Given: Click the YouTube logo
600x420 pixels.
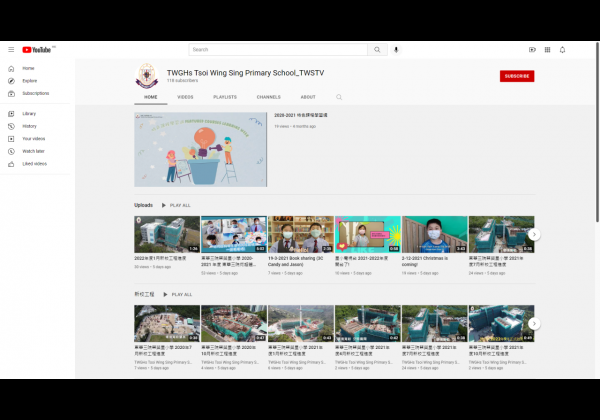Looking at the screenshot, I should click(37, 50).
